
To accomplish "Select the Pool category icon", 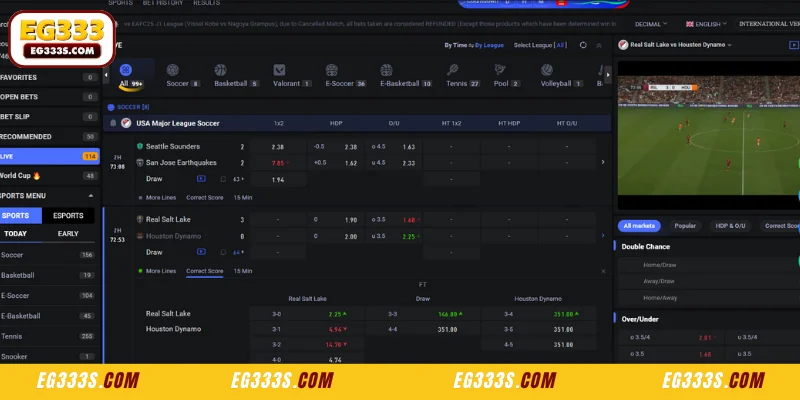I will (x=500, y=70).
